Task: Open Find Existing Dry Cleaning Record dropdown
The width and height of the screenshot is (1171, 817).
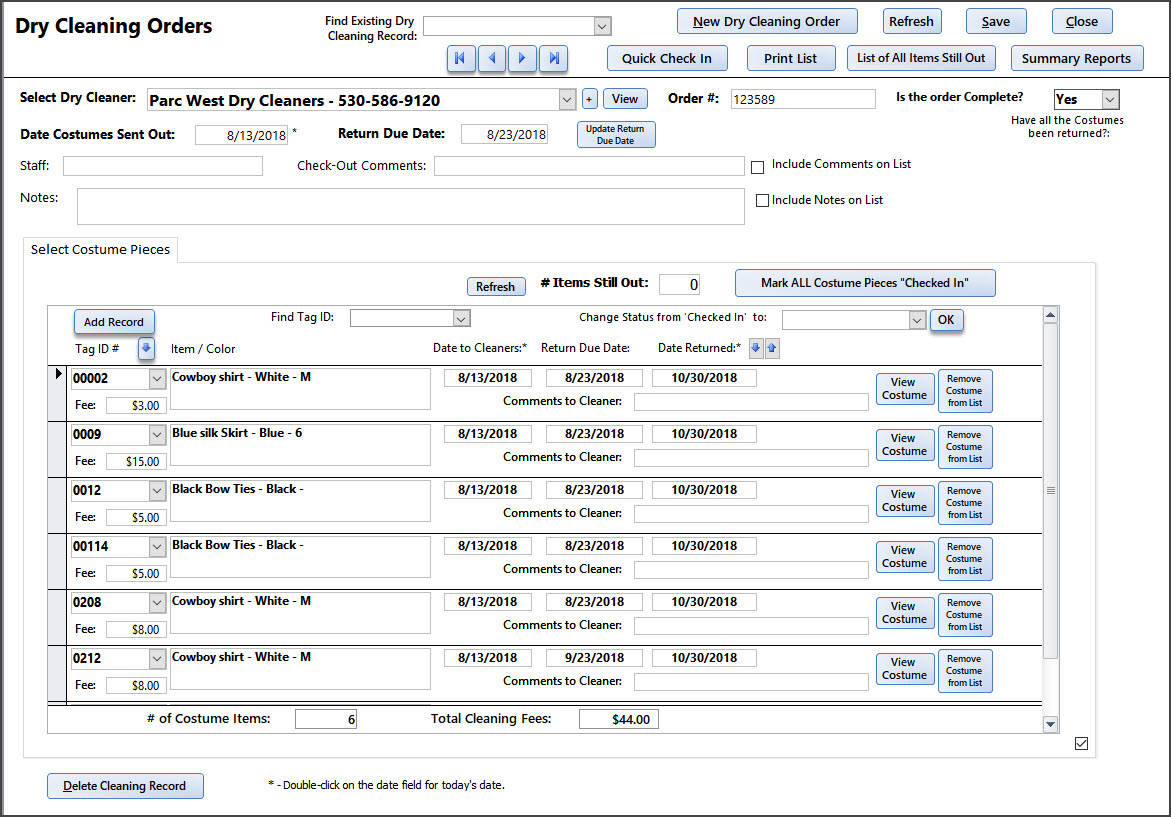Action: 602,26
